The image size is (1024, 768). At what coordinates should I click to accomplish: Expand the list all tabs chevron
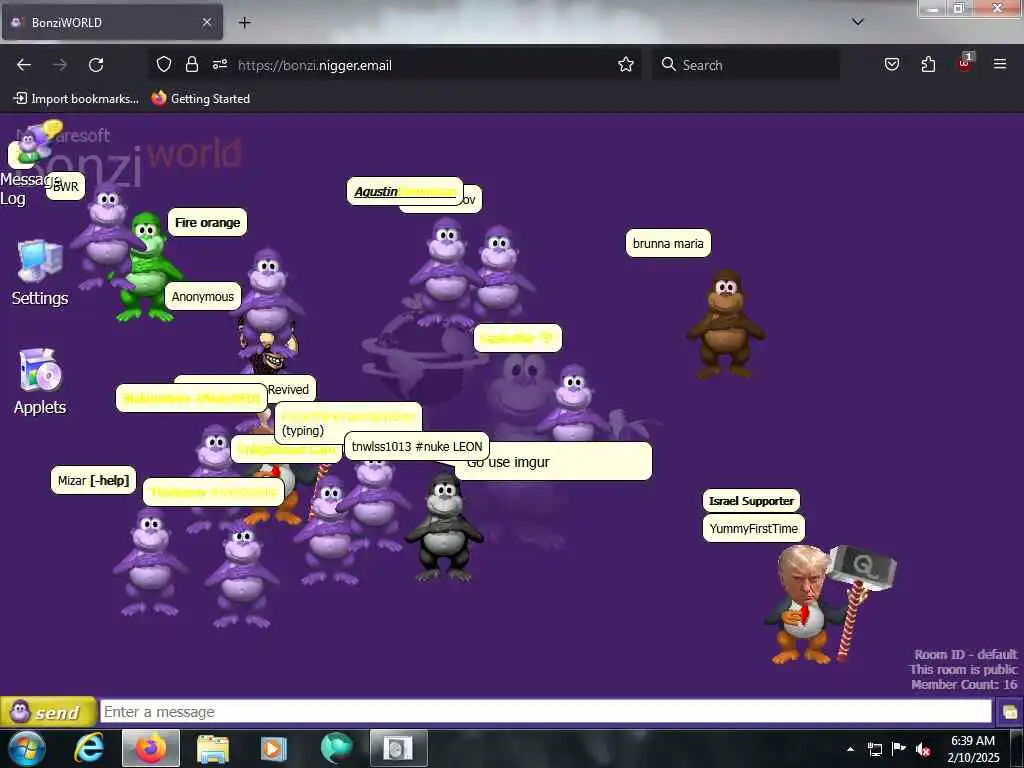pos(858,22)
